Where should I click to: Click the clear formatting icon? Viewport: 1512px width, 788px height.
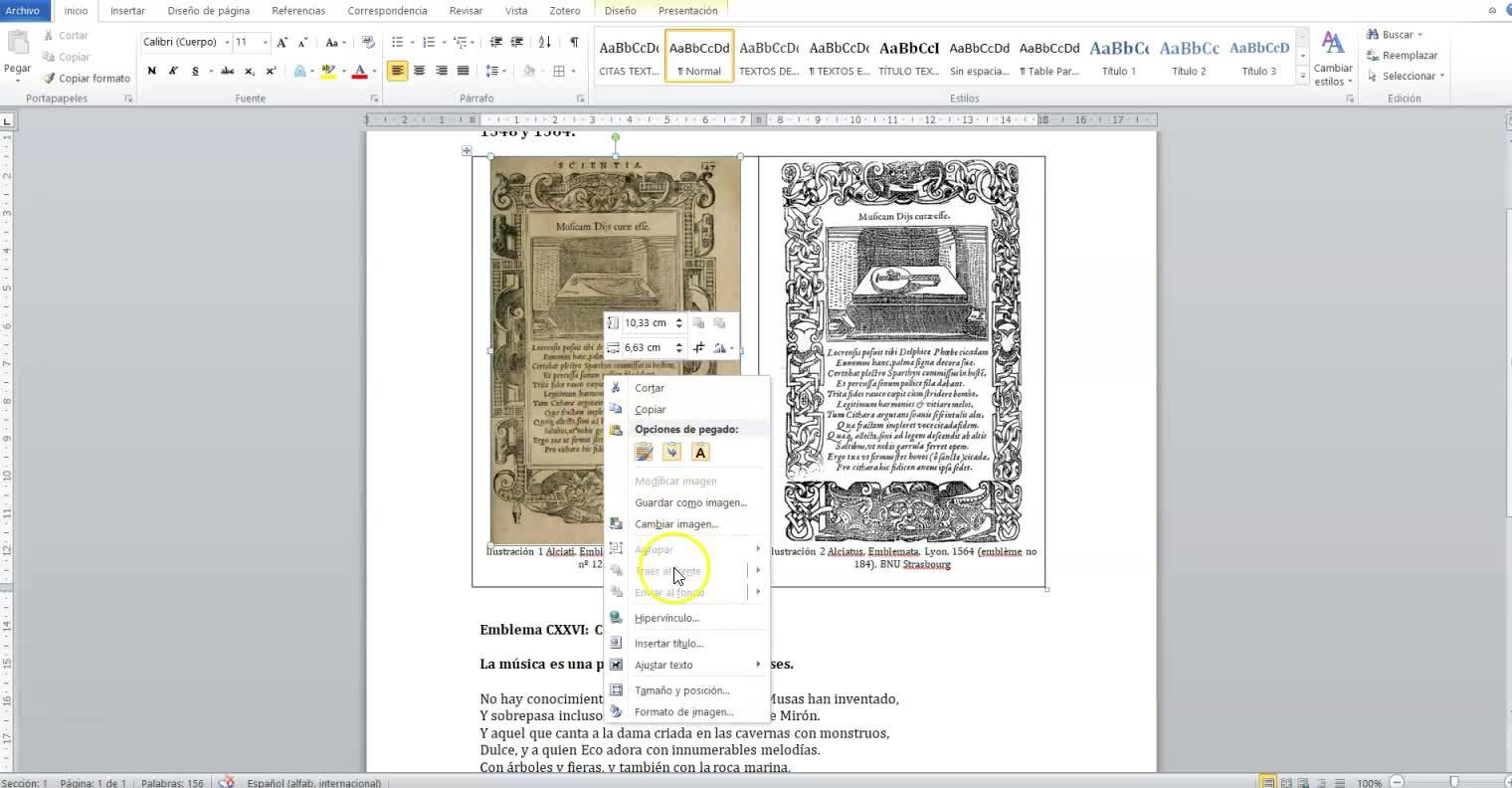coord(368,42)
